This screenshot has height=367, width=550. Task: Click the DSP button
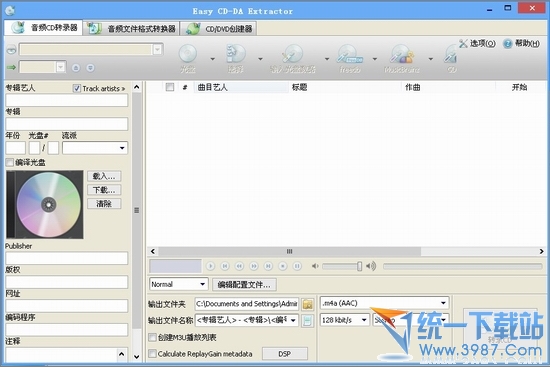click(x=285, y=354)
